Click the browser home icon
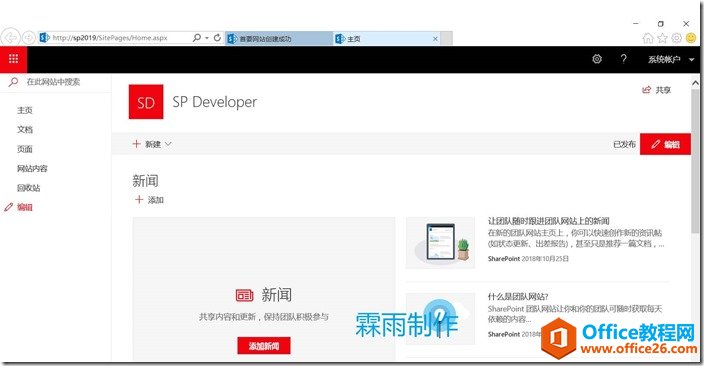Image resolution: width=704 pixels, height=366 pixels. click(648, 38)
